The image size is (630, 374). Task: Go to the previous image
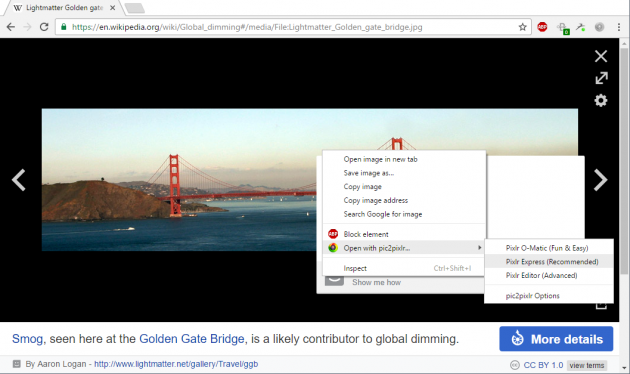(18, 180)
